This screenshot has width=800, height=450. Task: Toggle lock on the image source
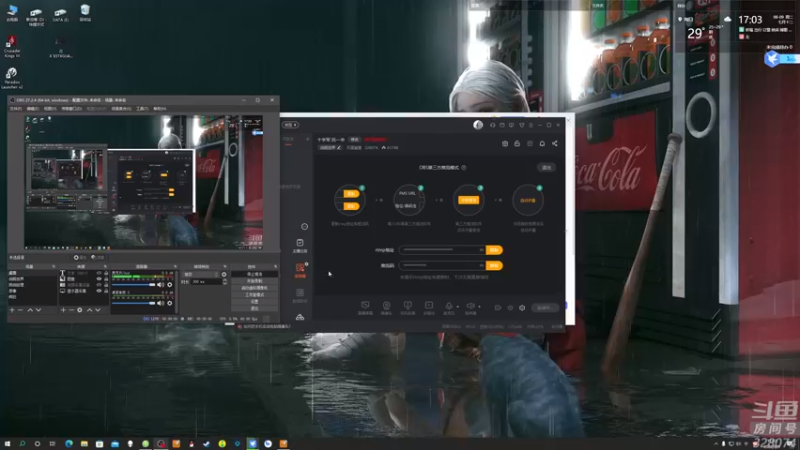(x=106, y=279)
